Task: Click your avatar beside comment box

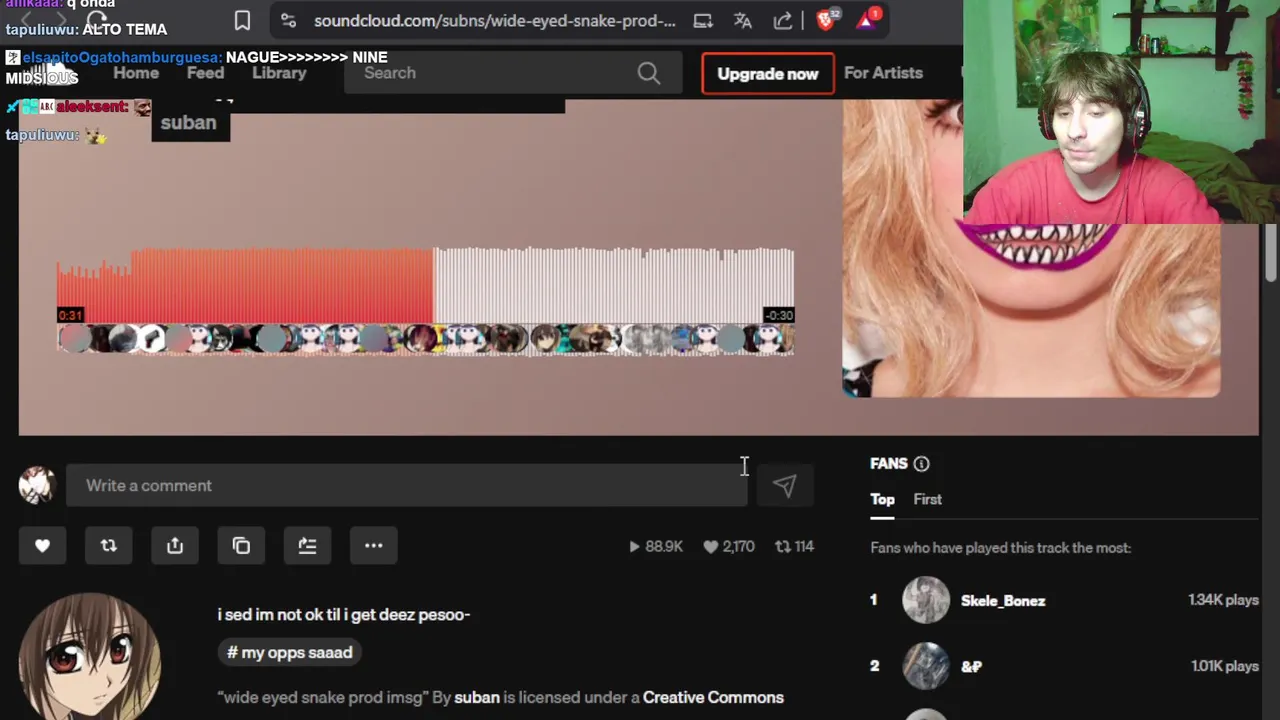Action: (x=37, y=485)
